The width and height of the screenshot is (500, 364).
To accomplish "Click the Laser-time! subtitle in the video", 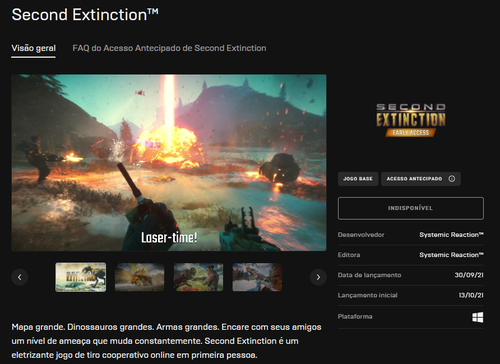I will click(169, 238).
